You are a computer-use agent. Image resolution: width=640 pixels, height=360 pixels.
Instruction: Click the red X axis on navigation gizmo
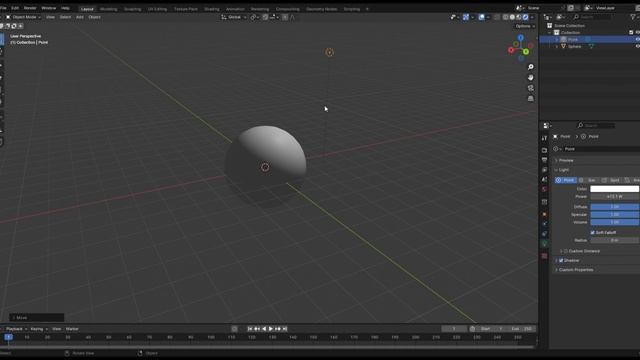(511, 50)
